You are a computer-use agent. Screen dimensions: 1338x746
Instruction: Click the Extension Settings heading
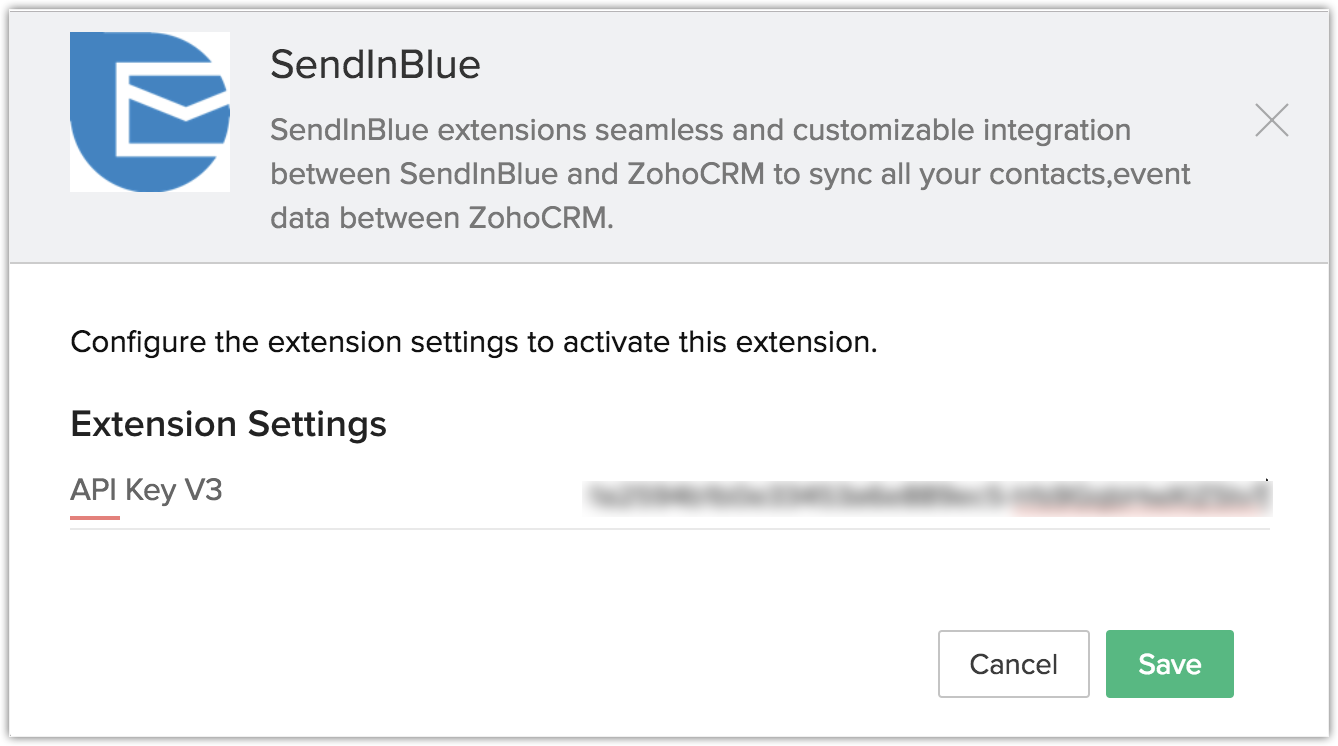click(x=228, y=424)
